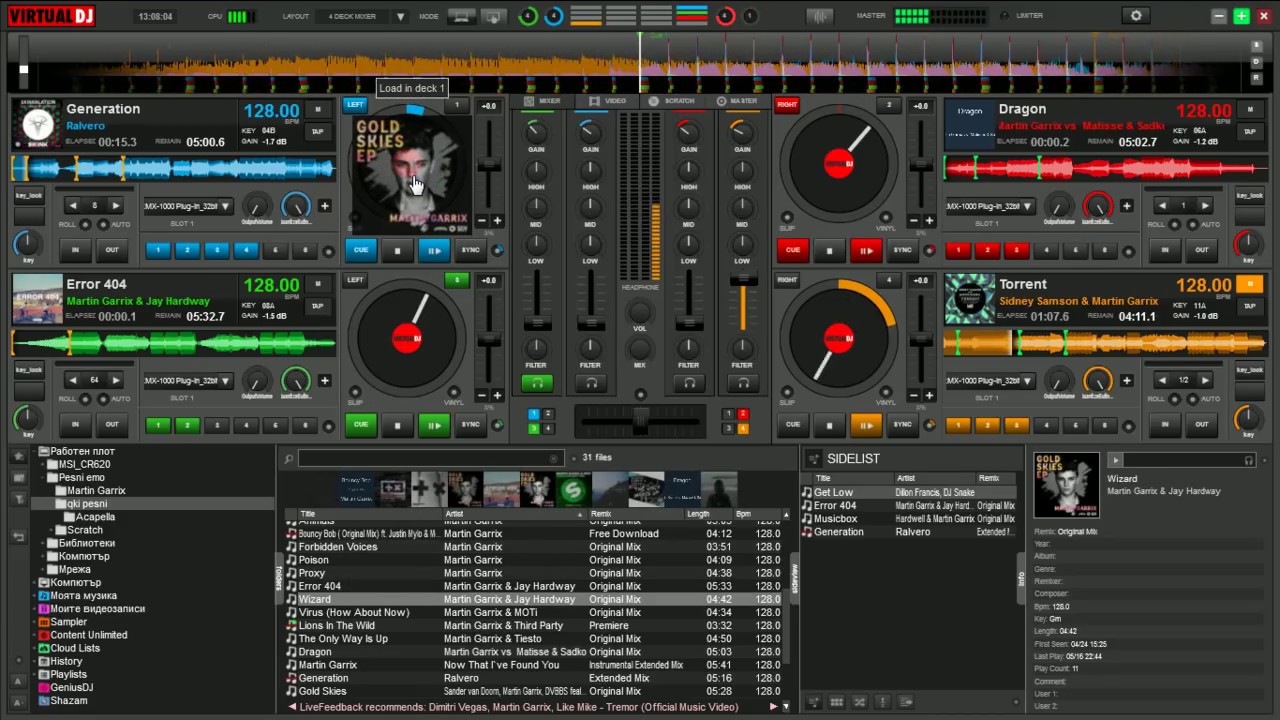Click previous arrow on LiveFeedback bar
Image resolution: width=1280 pixels, height=720 pixels.
pyautogui.click(x=292, y=707)
